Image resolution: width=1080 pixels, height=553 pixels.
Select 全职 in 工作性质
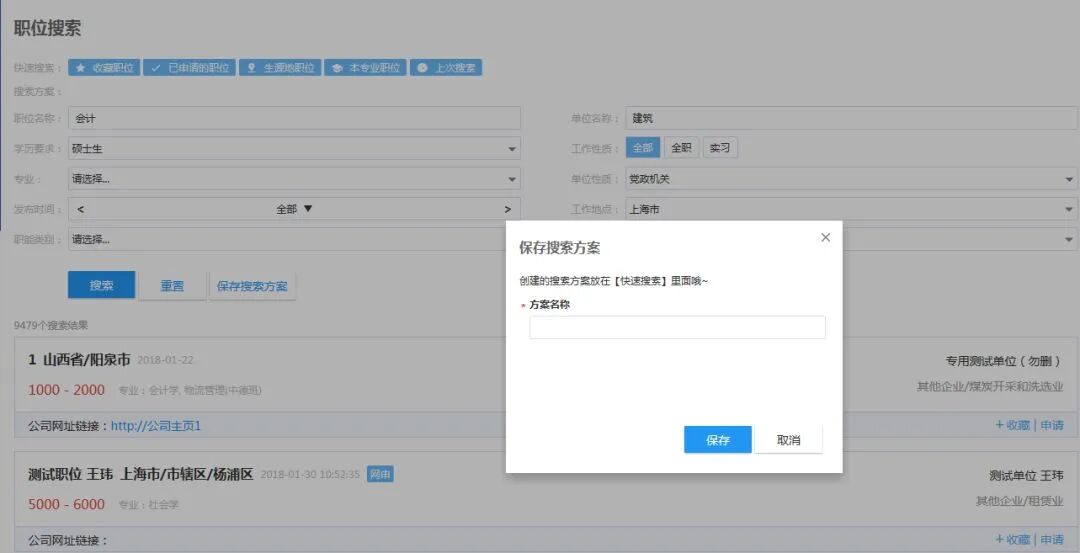(681, 147)
